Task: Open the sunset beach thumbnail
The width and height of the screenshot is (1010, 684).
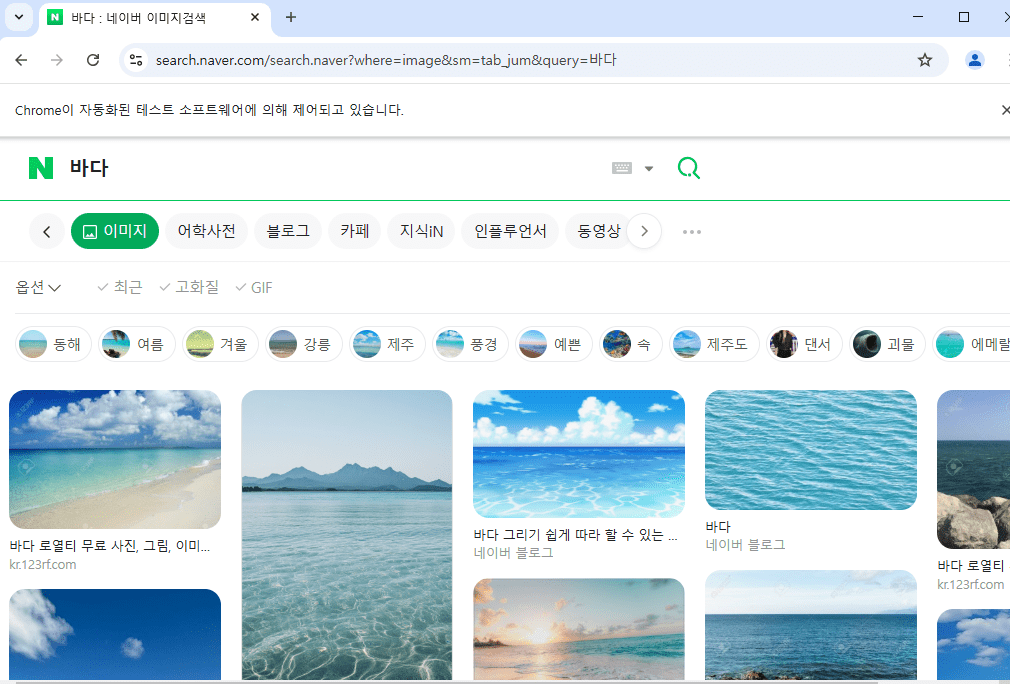Action: 578,629
